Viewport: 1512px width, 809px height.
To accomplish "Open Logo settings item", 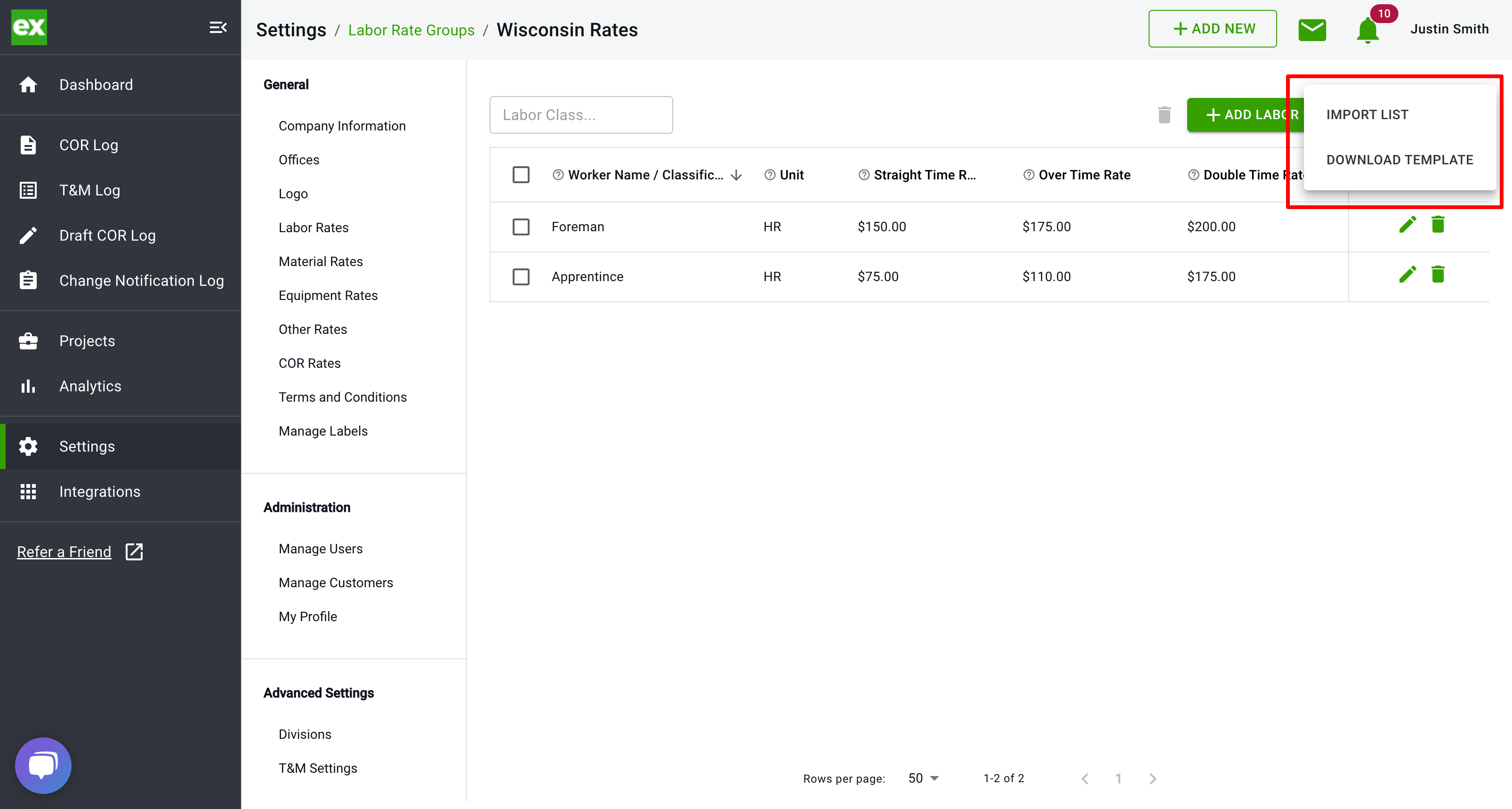I will point(293,194).
